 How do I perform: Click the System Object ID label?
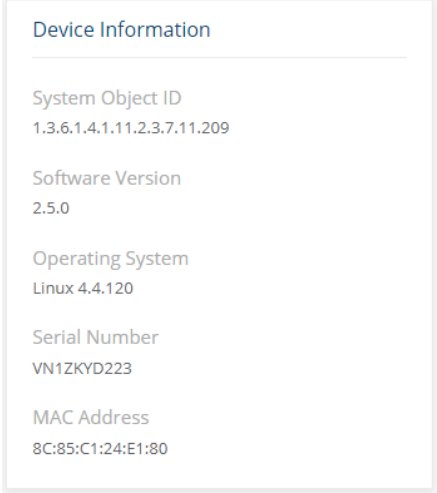coord(107,99)
